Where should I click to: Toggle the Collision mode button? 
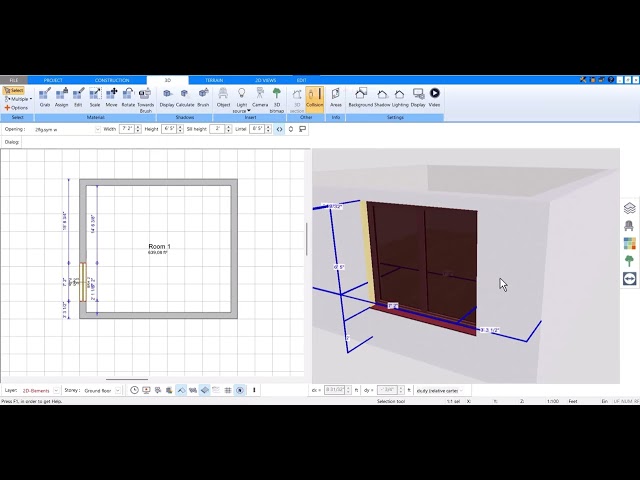[314, 98]
